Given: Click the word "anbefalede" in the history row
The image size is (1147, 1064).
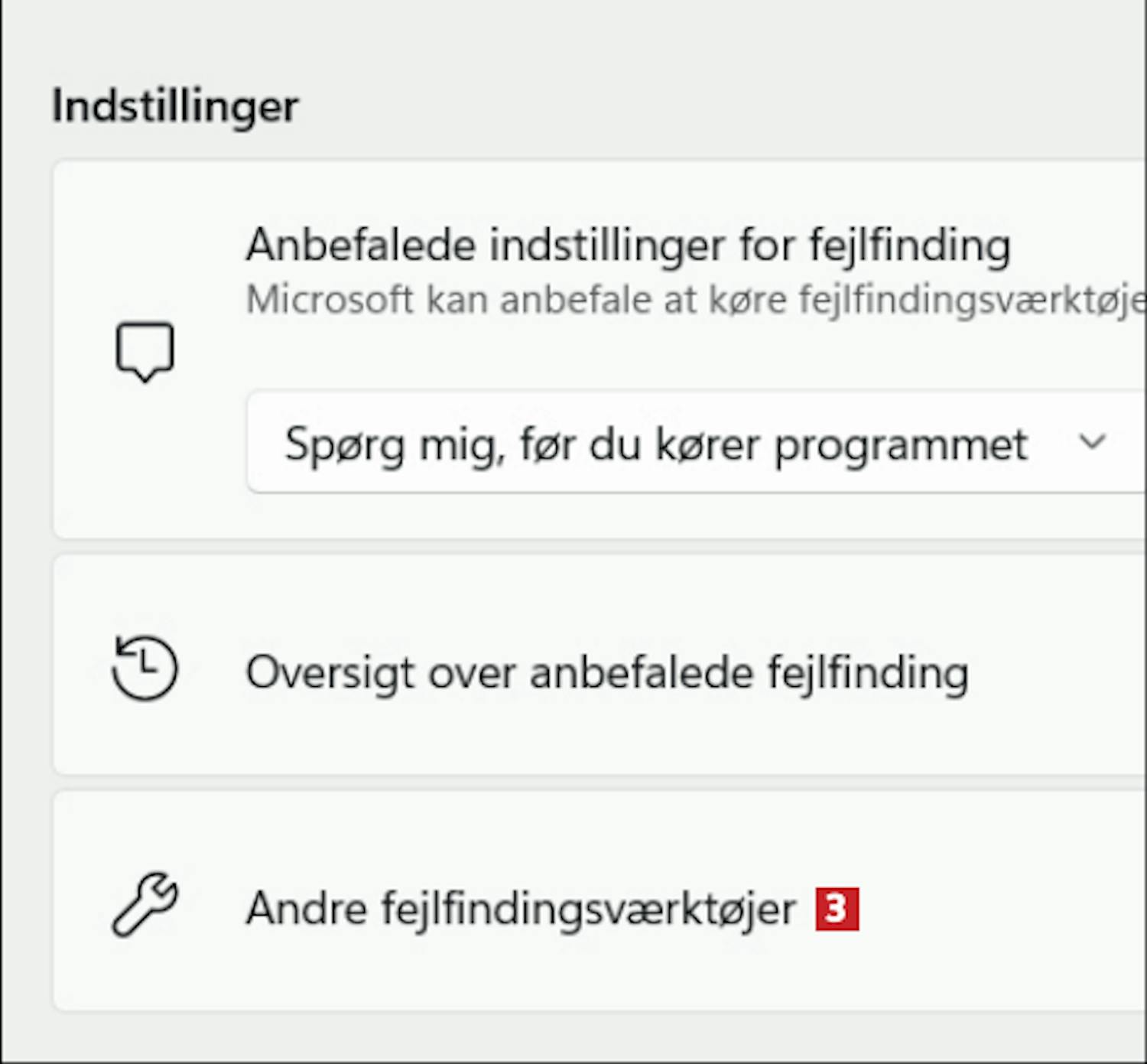Looking at the screenshot, I should point(642,673).
